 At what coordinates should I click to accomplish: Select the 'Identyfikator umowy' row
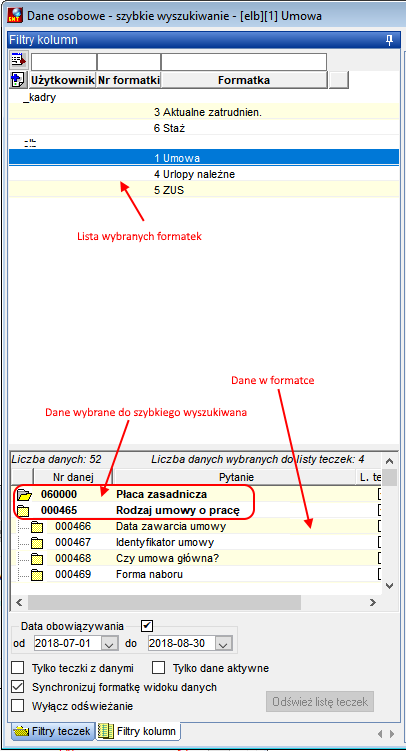click(196, 542)
